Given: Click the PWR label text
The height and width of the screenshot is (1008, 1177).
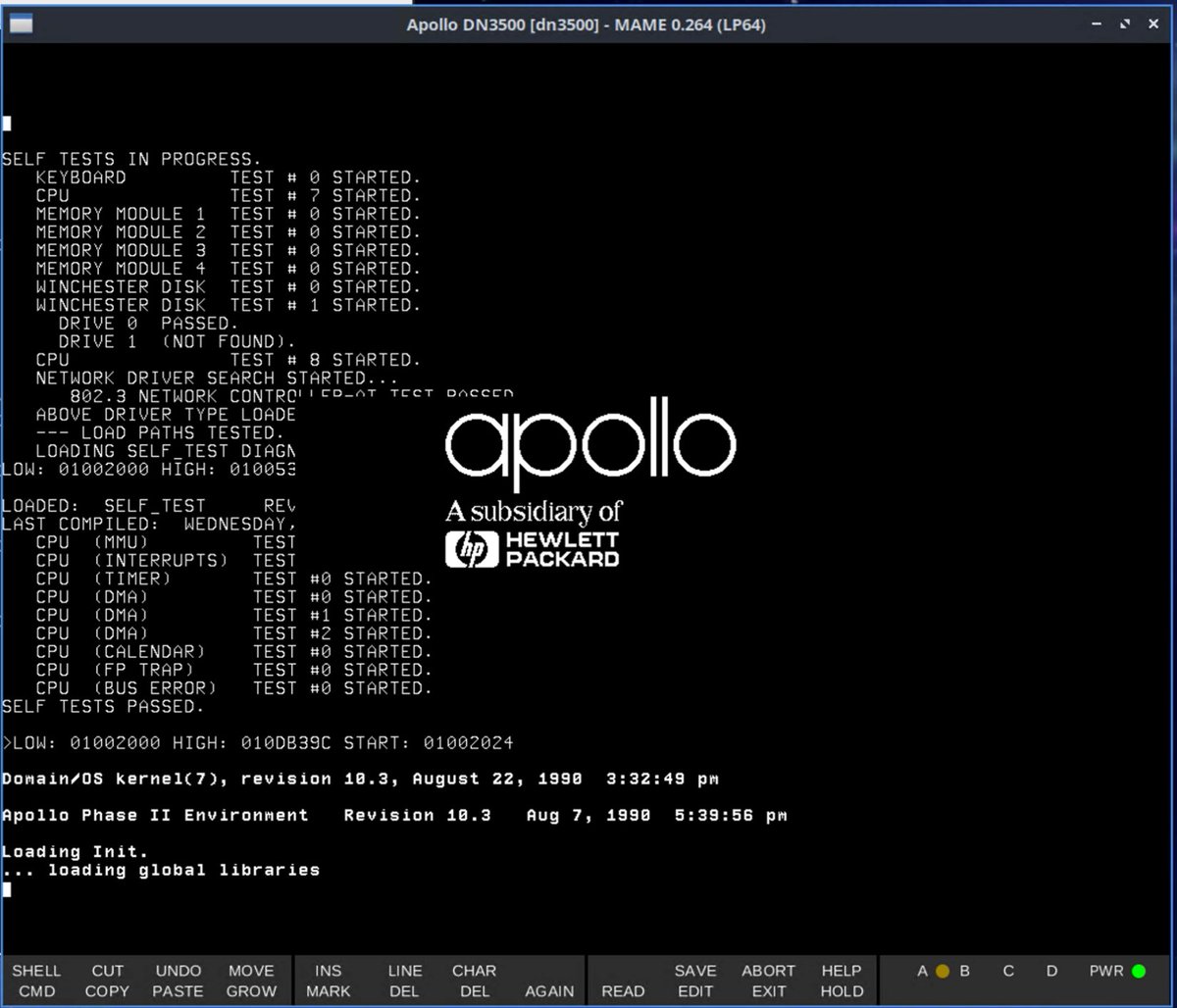Looking at the screenshot, I should point(1106,972).
